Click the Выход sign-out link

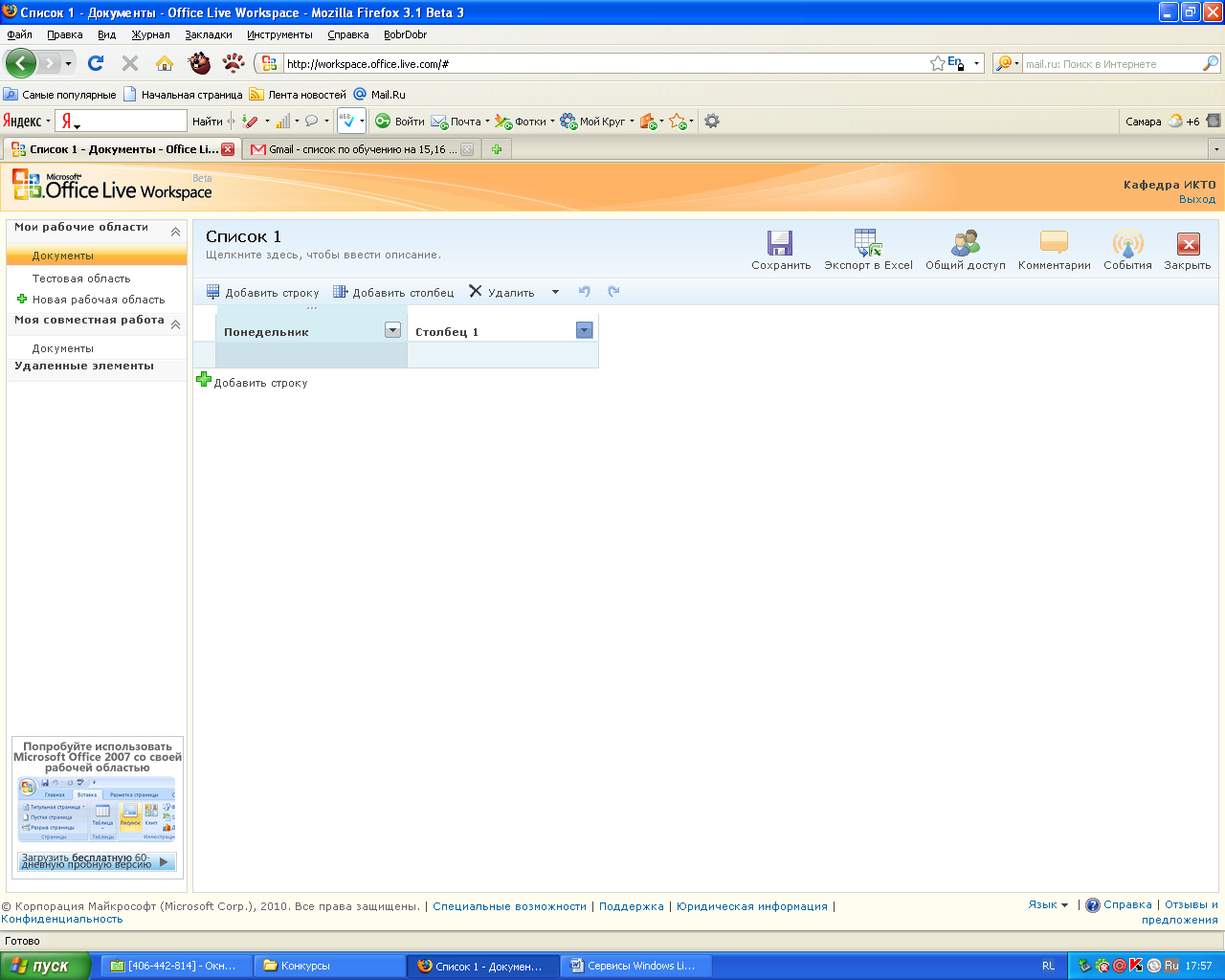click(x=1197, y=199)
